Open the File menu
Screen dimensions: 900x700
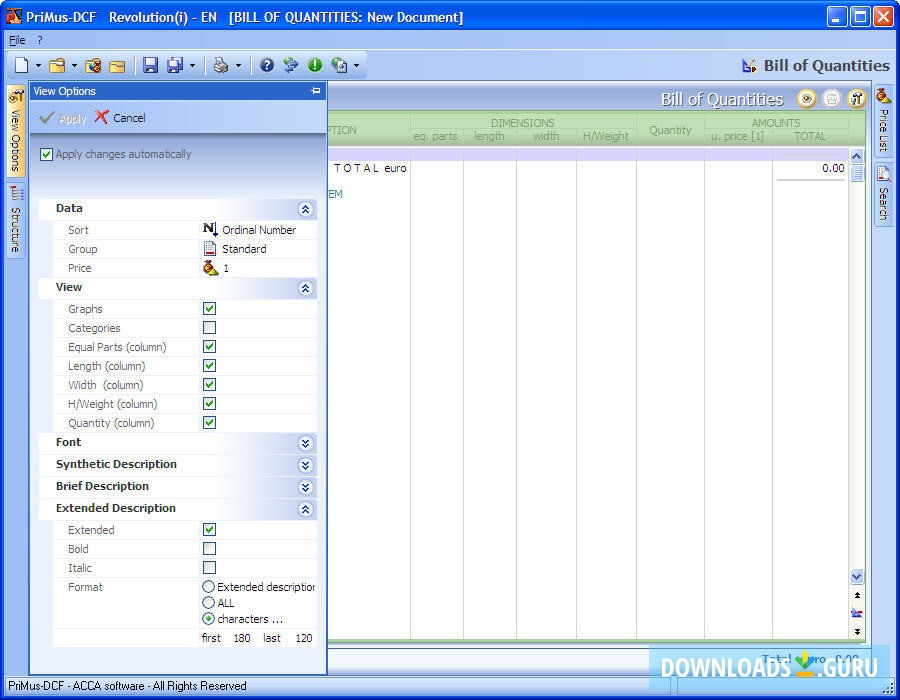[17, 40]
